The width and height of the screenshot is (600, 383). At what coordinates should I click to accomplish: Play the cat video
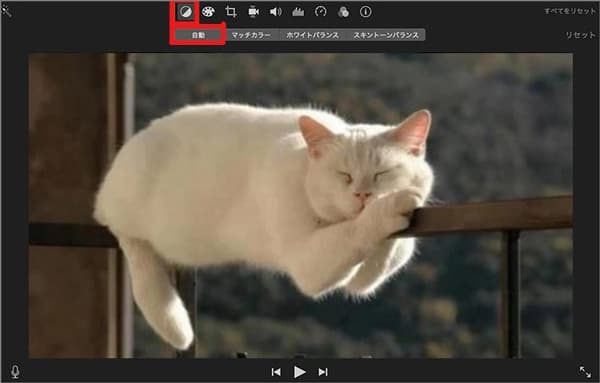pos(300,372)
